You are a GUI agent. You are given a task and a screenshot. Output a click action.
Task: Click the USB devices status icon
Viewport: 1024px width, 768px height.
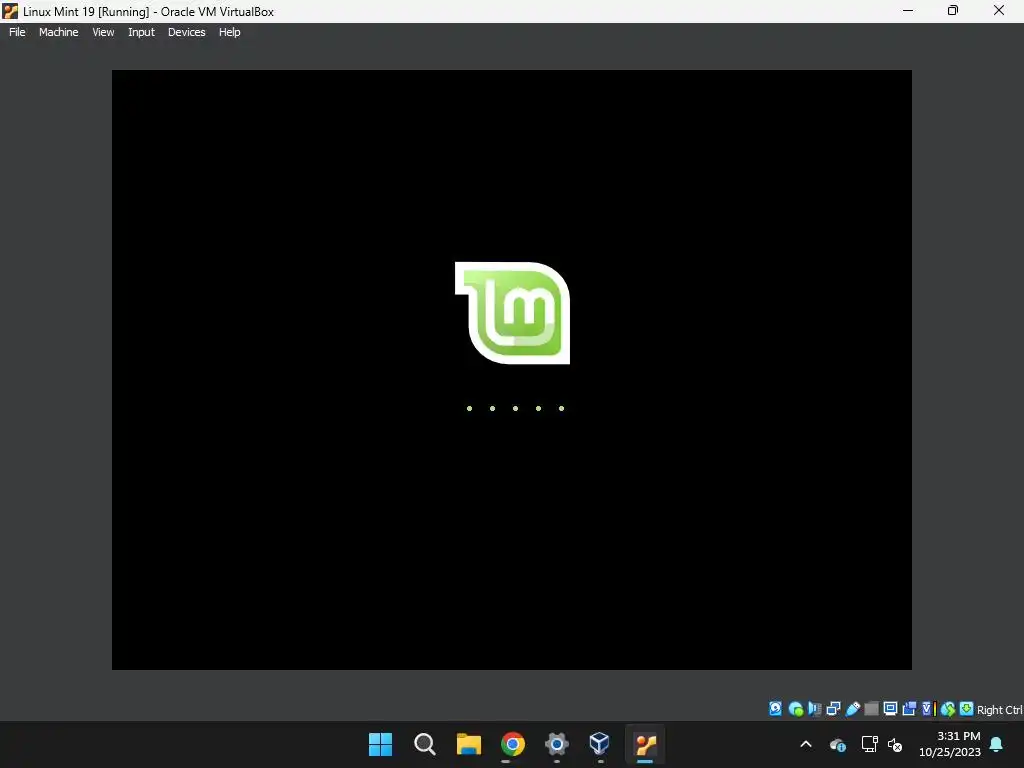(x=853, y=709)
